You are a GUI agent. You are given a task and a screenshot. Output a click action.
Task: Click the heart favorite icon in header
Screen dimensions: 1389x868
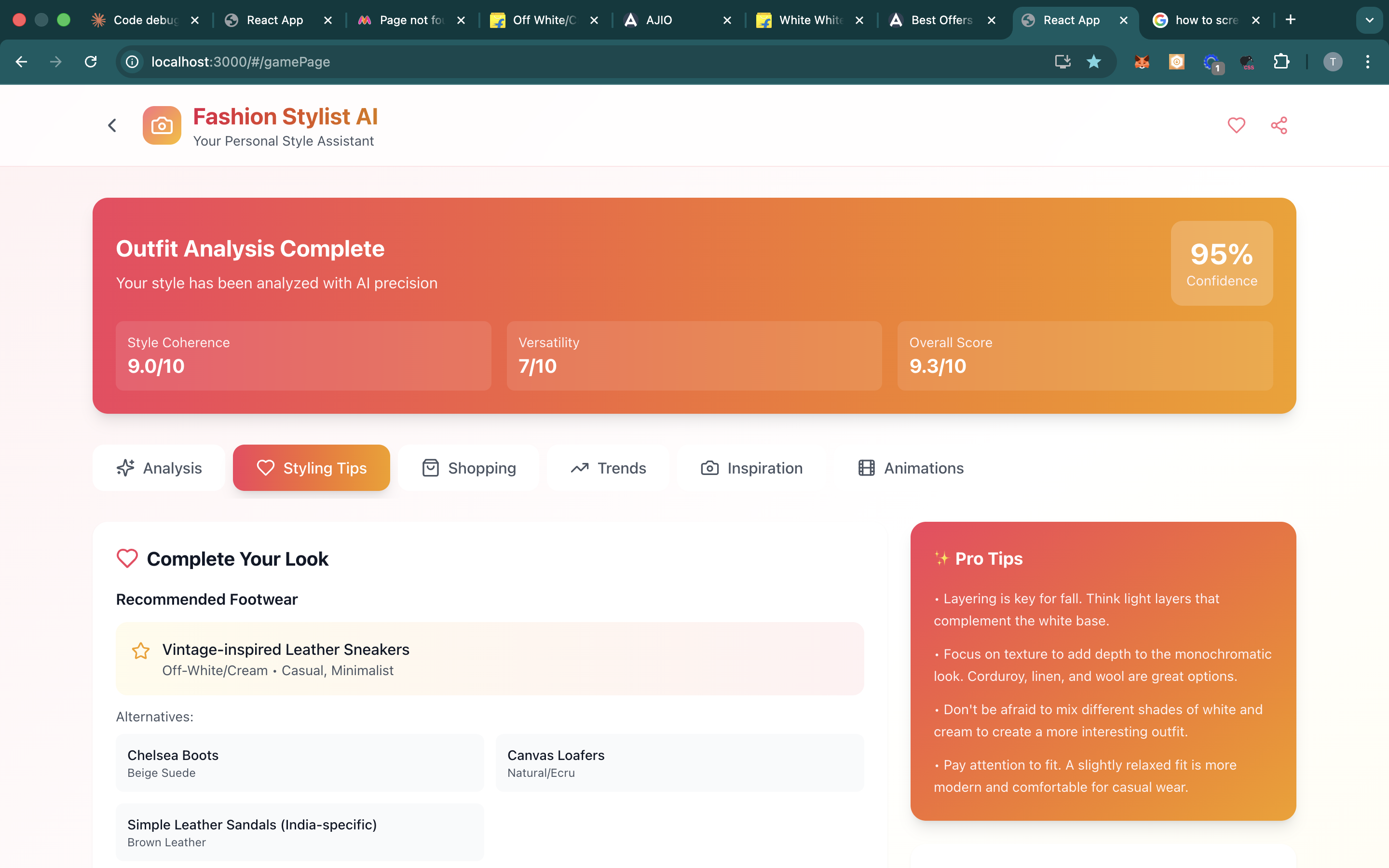(x=1236, y=125)
